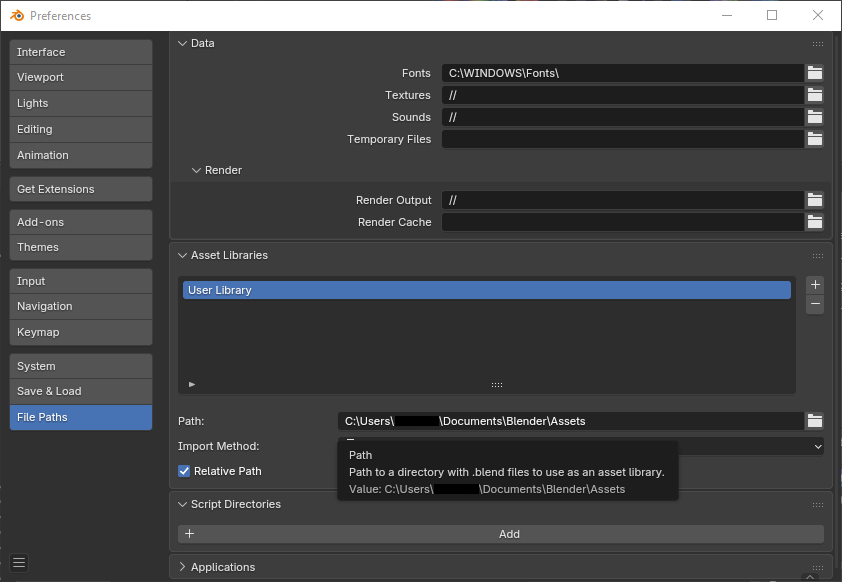The height and width of the screenshot is (582, 842).
Task: Browse folder for asset library Path
Action: pos(815,421)
